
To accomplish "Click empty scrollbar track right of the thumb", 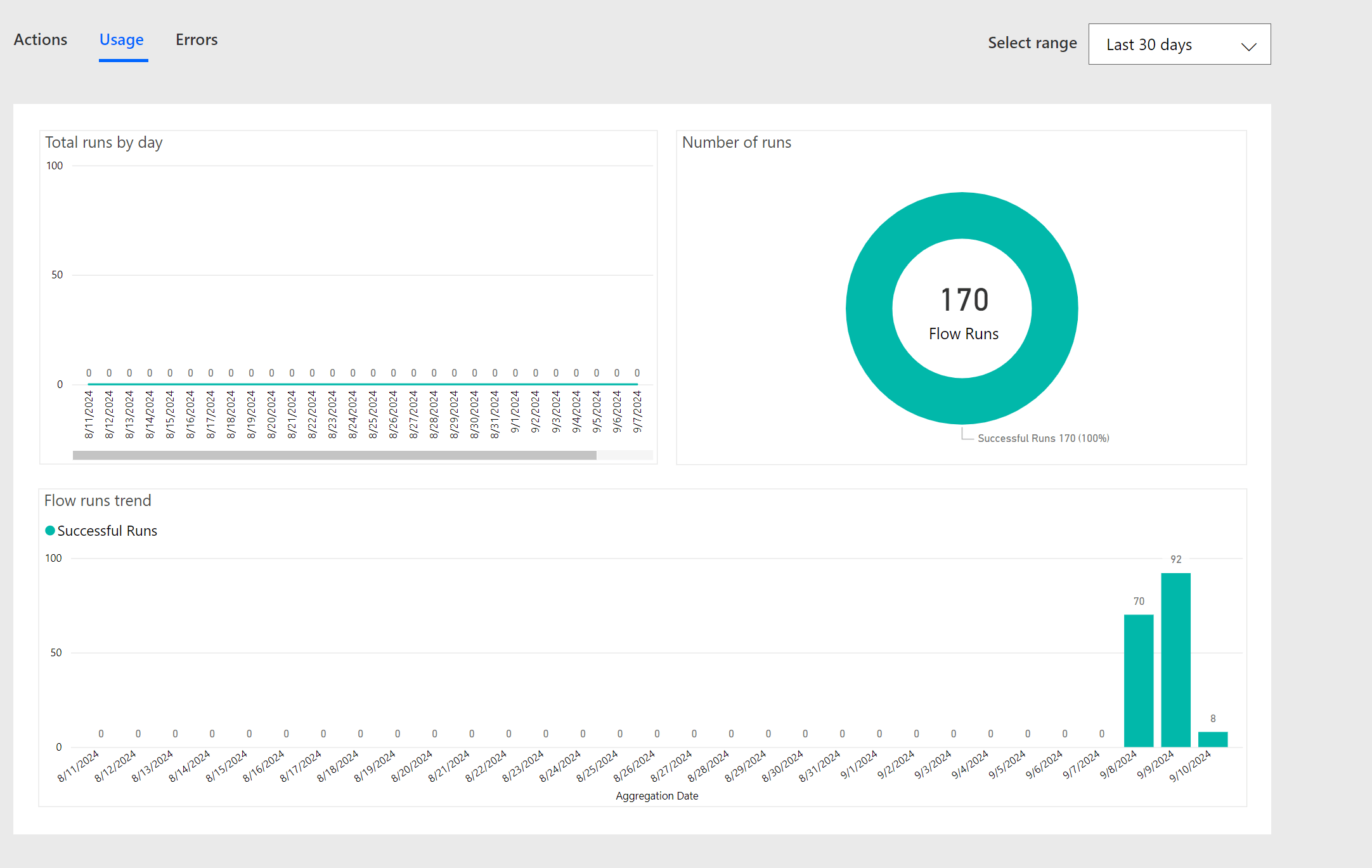I will (x=625, y=455).
